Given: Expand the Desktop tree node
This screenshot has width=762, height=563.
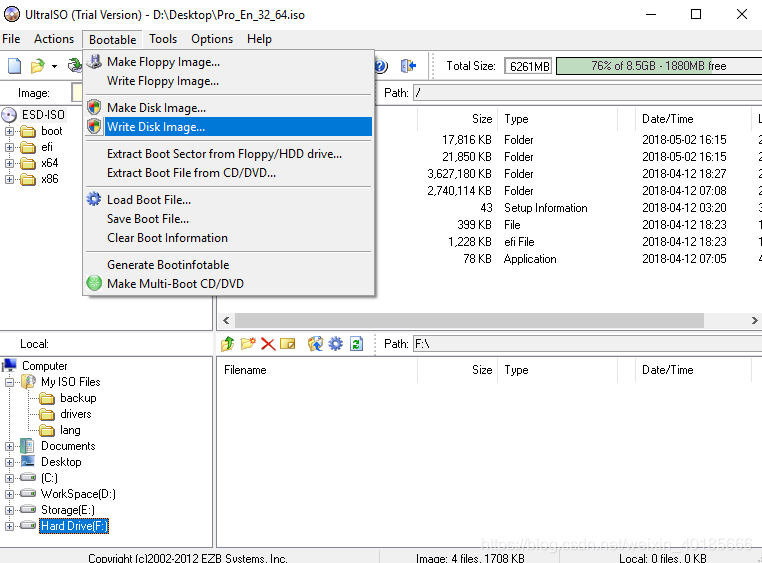Looking at the screenshot, I should [x=9, y=462].
